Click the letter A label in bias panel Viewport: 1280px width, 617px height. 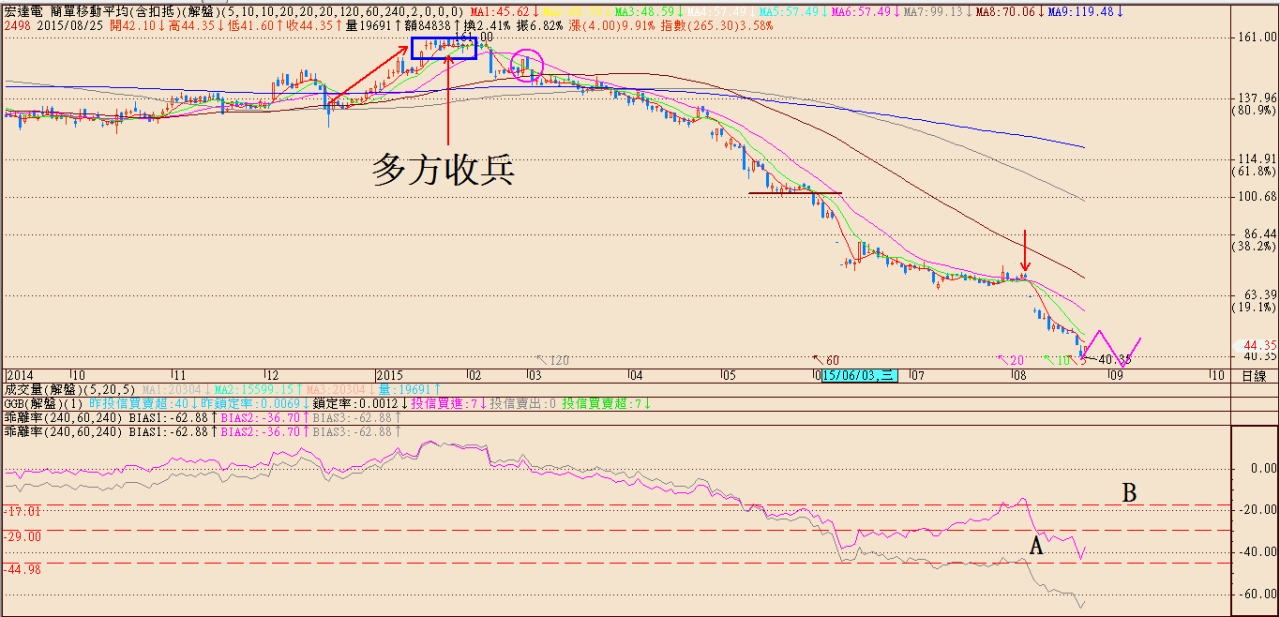point(1037,546)
